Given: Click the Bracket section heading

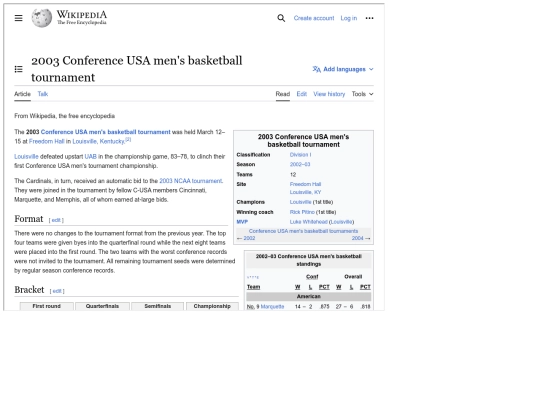Looking at the screenshot, I should pos(29,290).
